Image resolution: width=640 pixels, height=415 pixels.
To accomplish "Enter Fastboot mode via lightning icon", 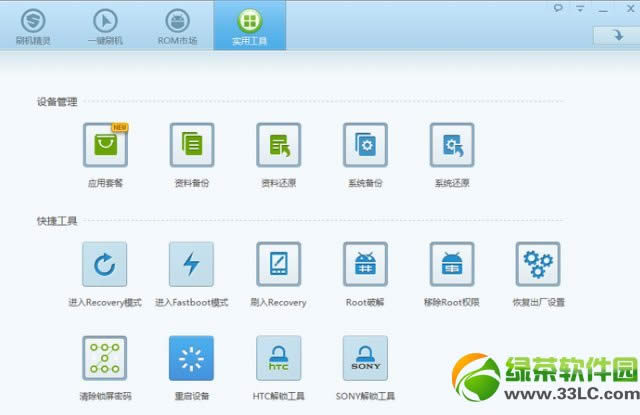I will coord(191,265).
